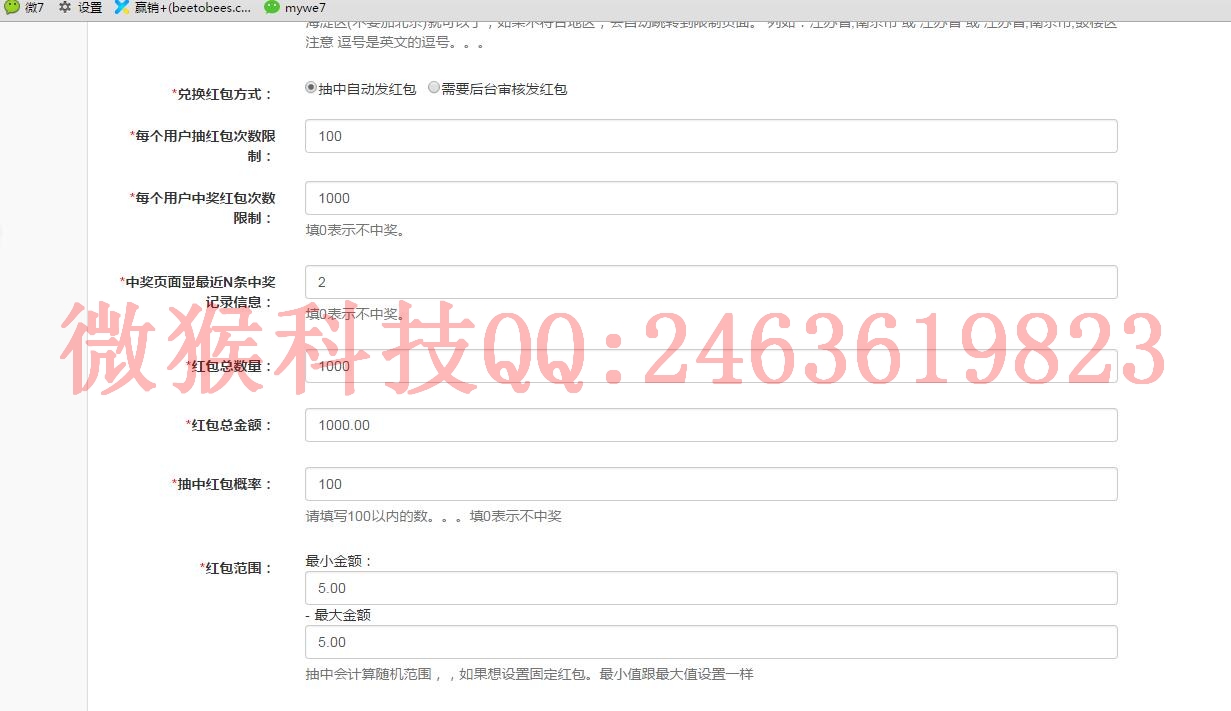Focus the 最小金额 input field
The image size is (1231, 711).
point(711,588)
